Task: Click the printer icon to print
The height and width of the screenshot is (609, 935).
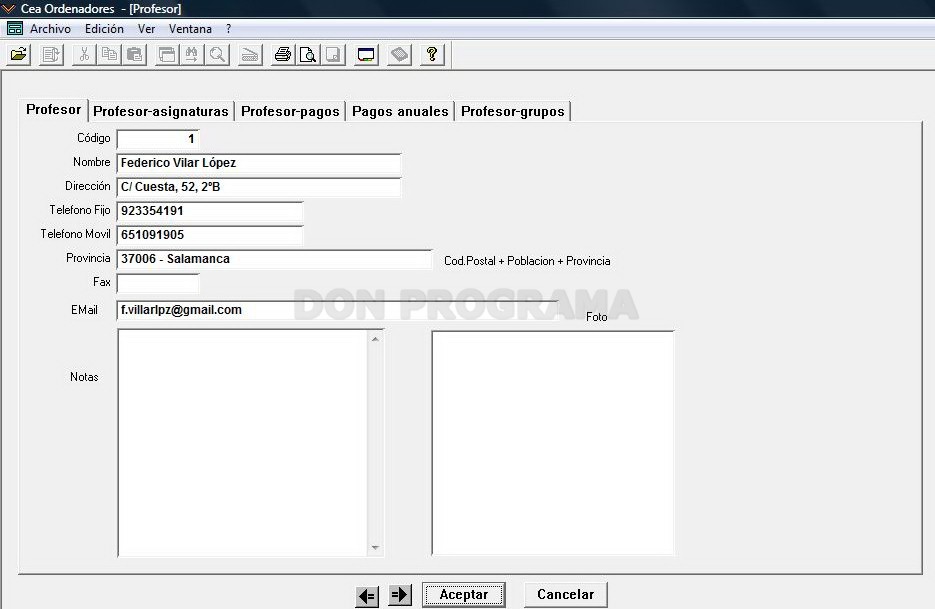Action: [x=283, y=55]
